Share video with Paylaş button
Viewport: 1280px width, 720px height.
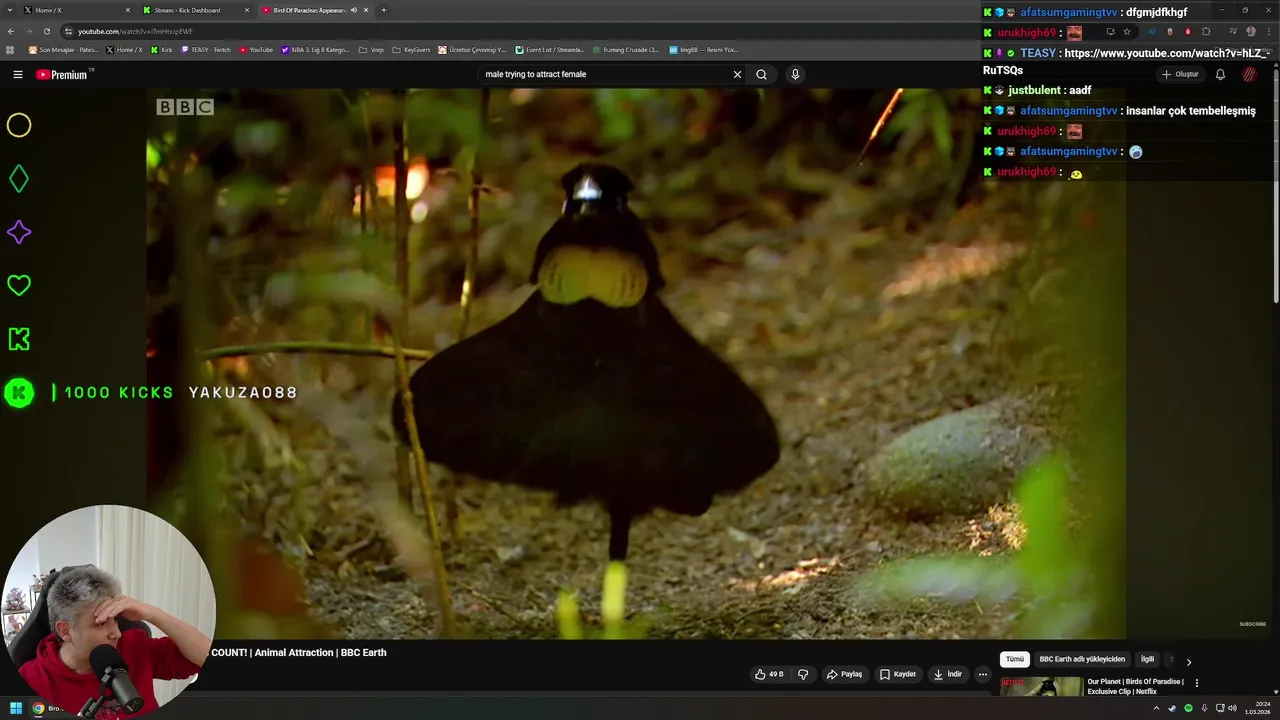tap(844, 674)
